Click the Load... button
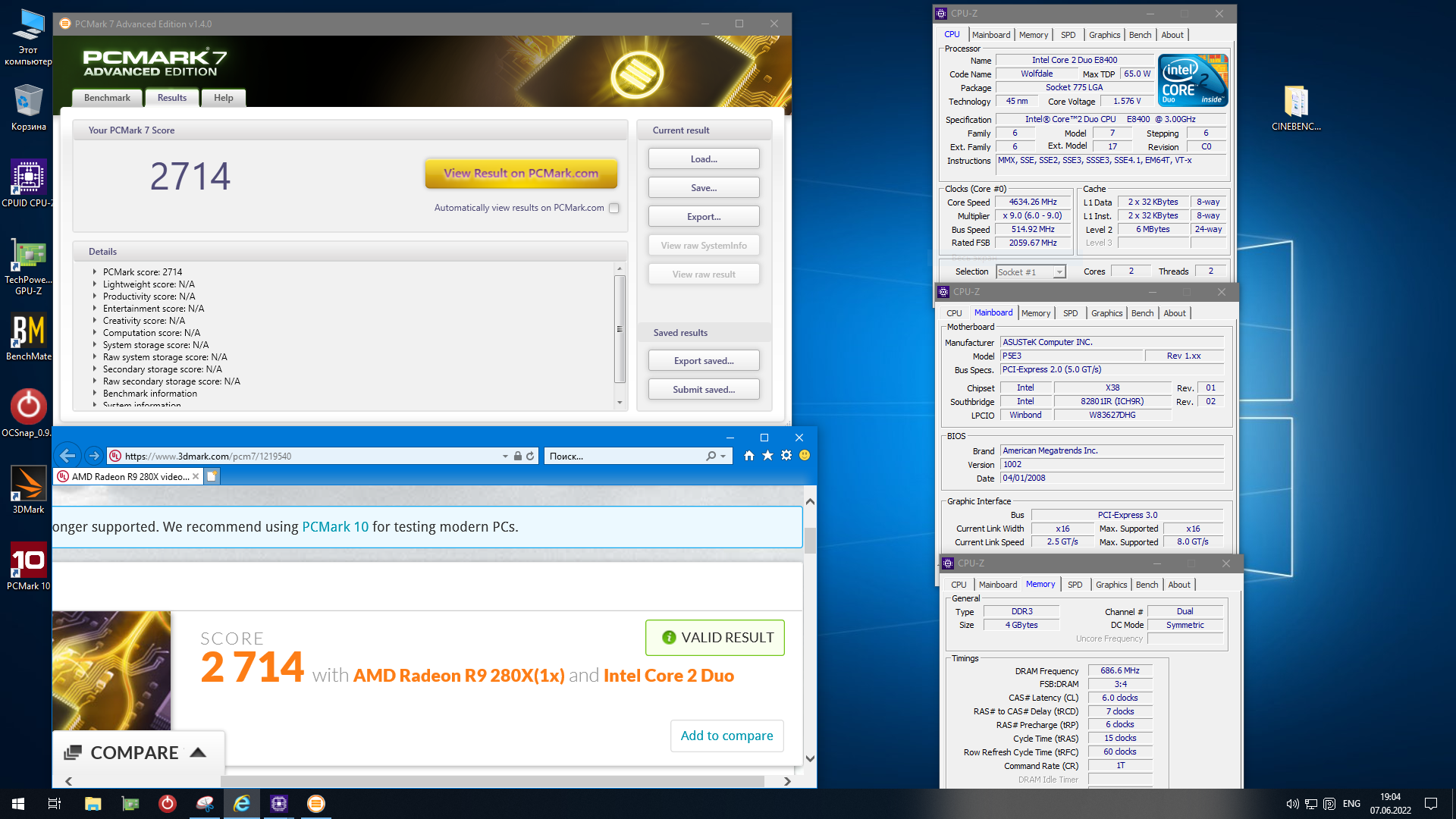 tap(704, 159)
